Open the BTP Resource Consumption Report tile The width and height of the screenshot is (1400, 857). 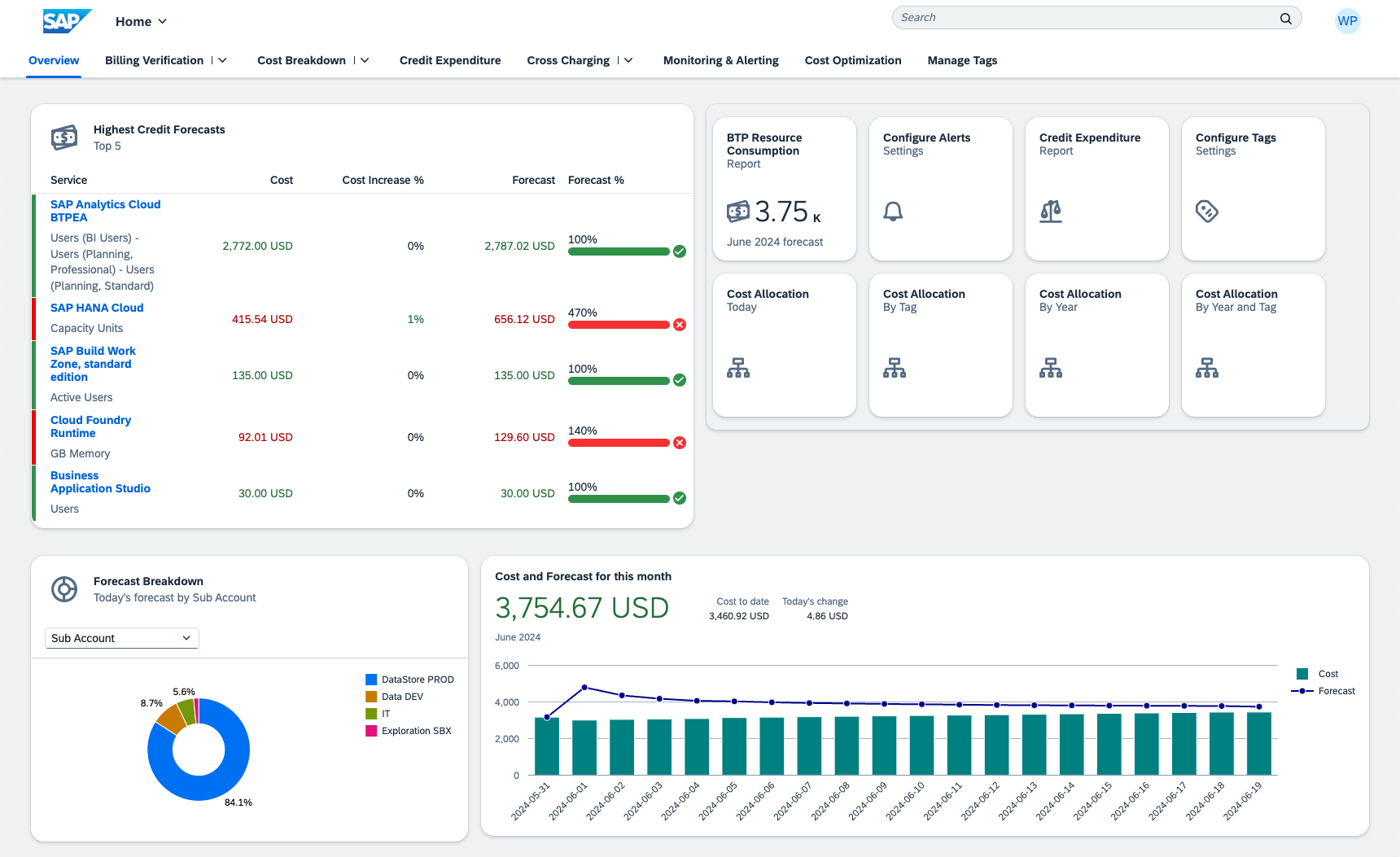785,189
